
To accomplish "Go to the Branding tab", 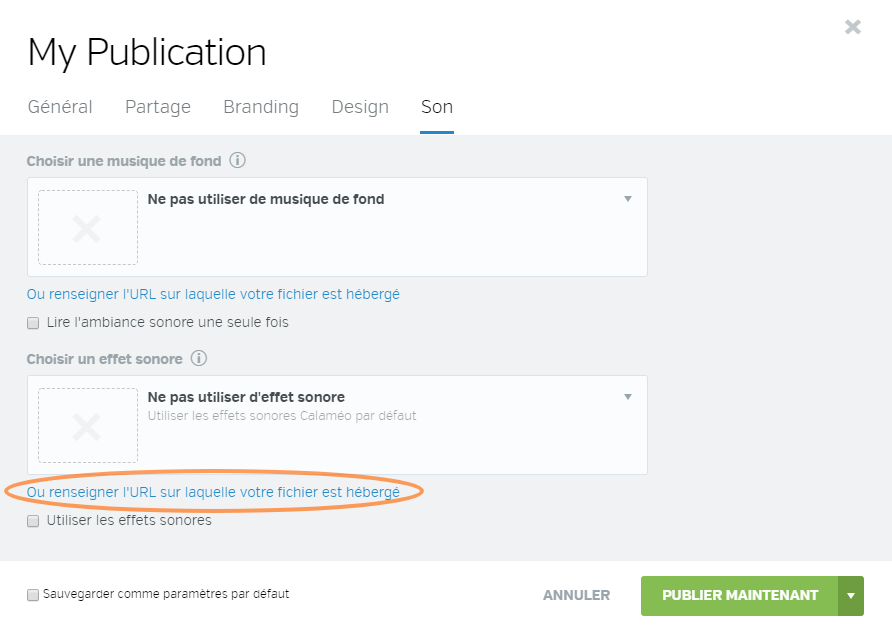I will click(x=261, y=107).
